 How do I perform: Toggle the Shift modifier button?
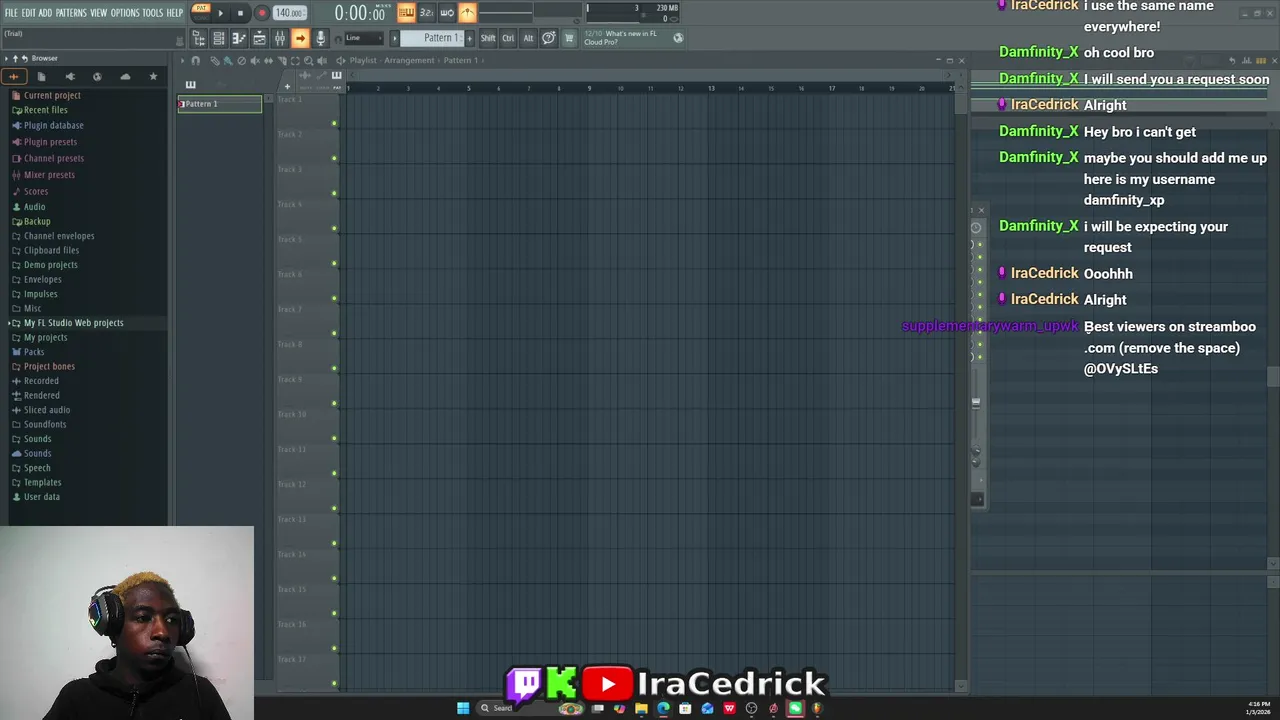point(488,38)
